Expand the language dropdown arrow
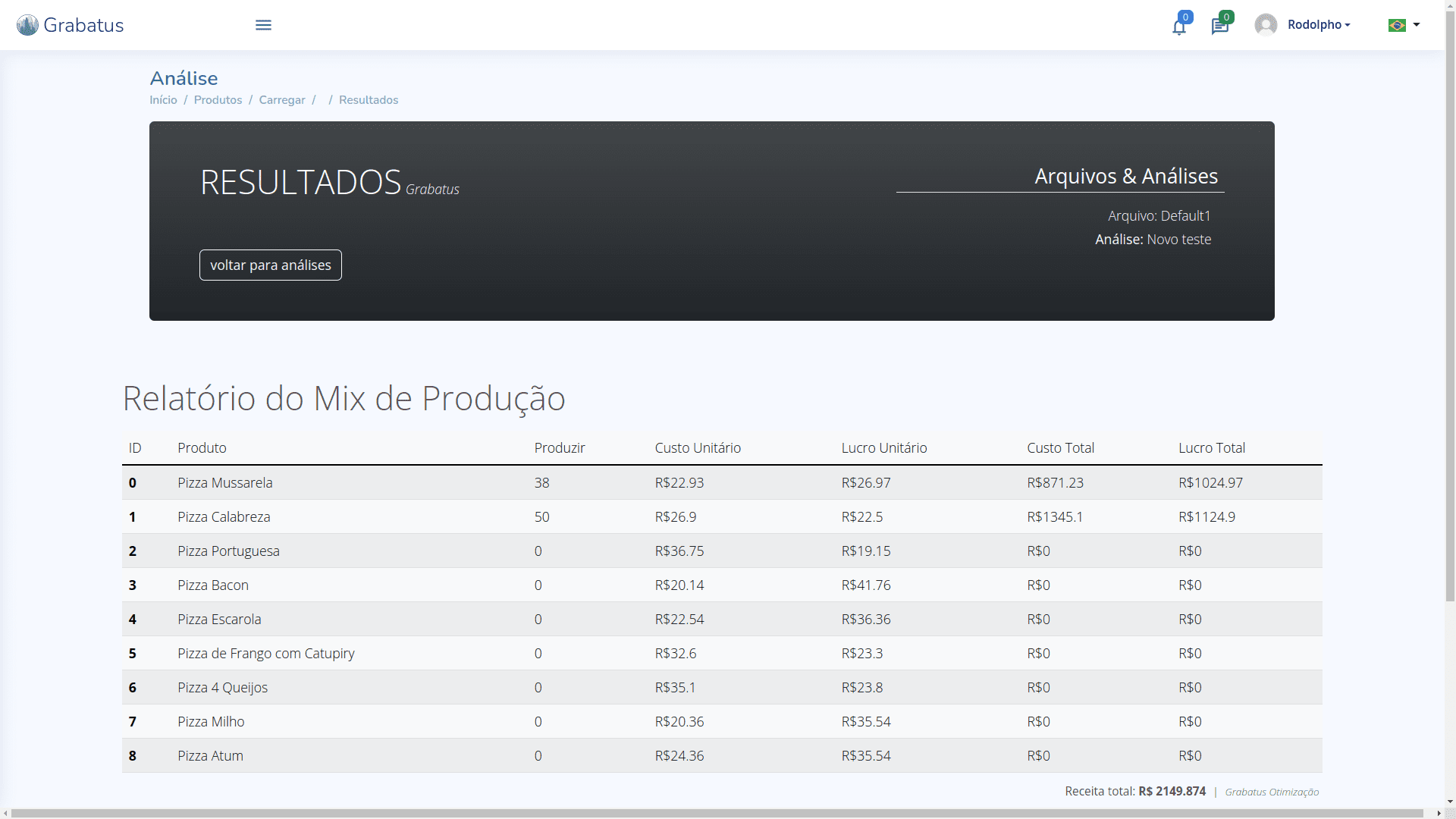This screenshot has width=1456, height=819. pyautogui.click(x=1417, y=25)
